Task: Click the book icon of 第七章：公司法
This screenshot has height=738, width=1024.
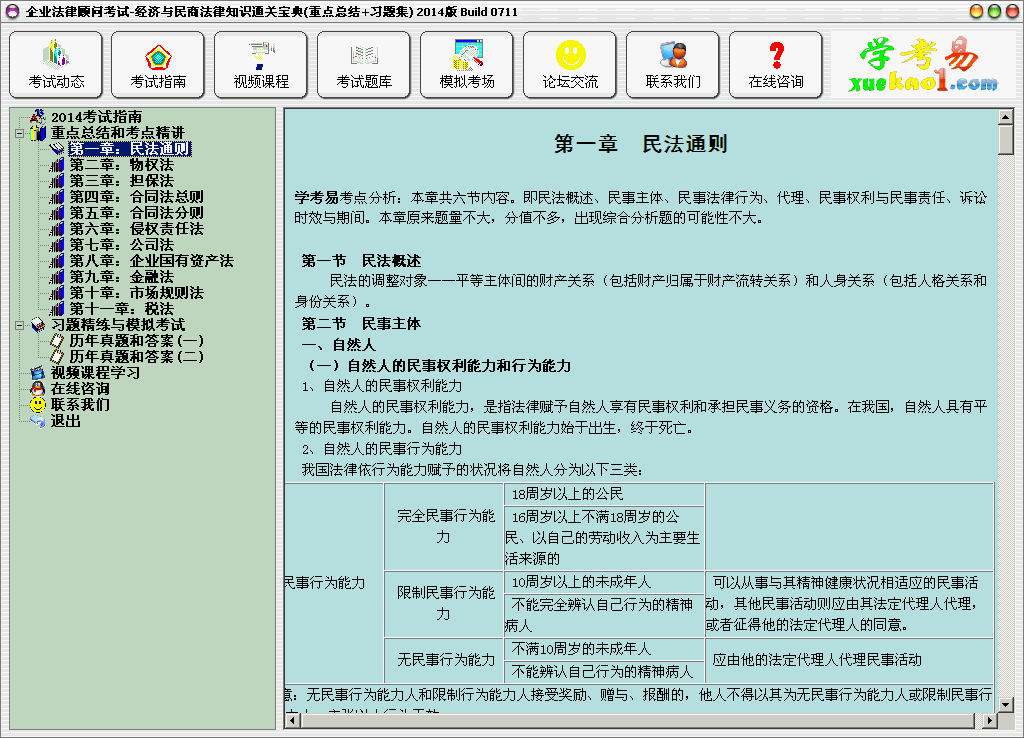Action: click(57, 245)
